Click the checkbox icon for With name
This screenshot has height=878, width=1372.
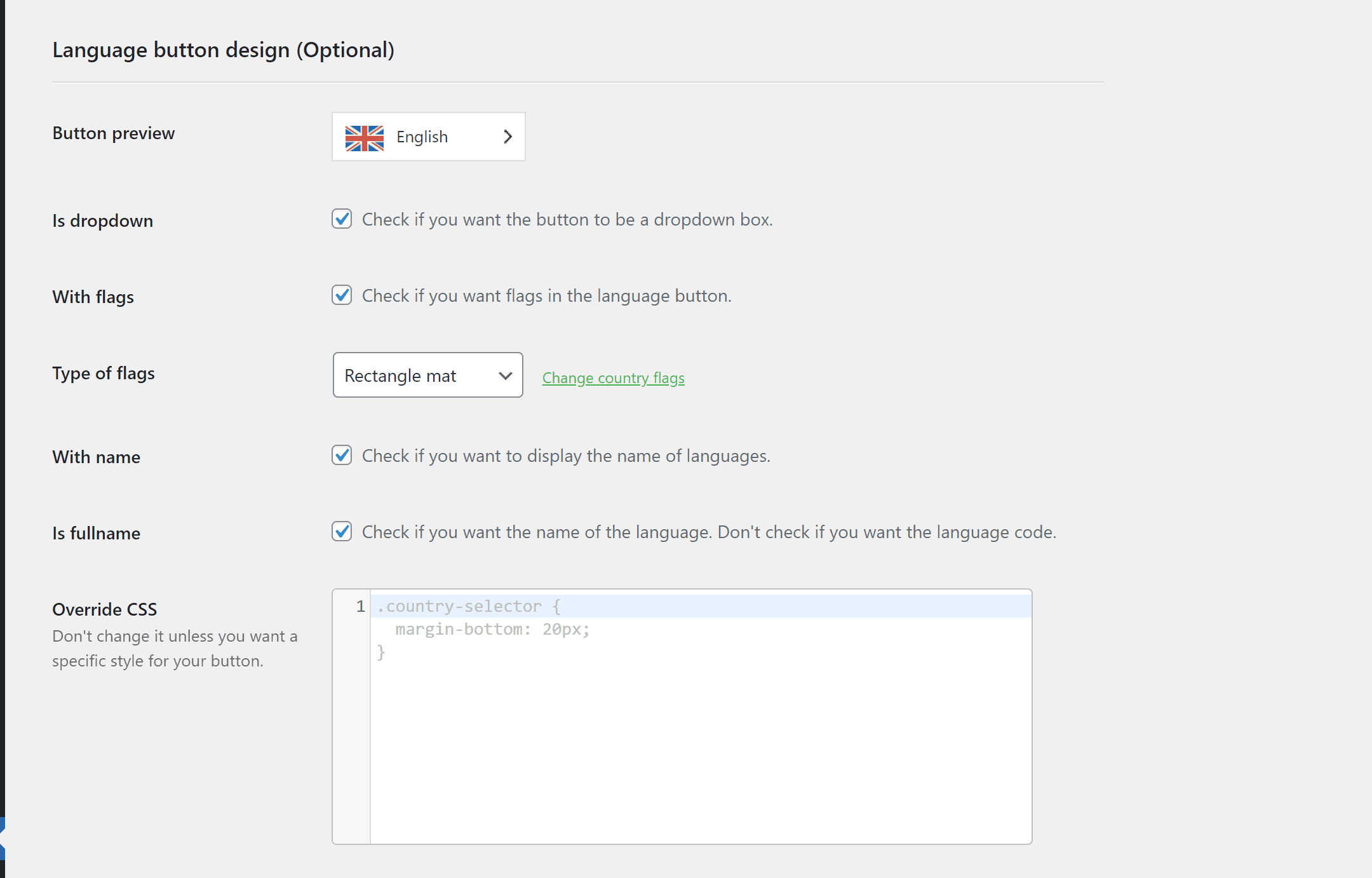pos(343,455)
